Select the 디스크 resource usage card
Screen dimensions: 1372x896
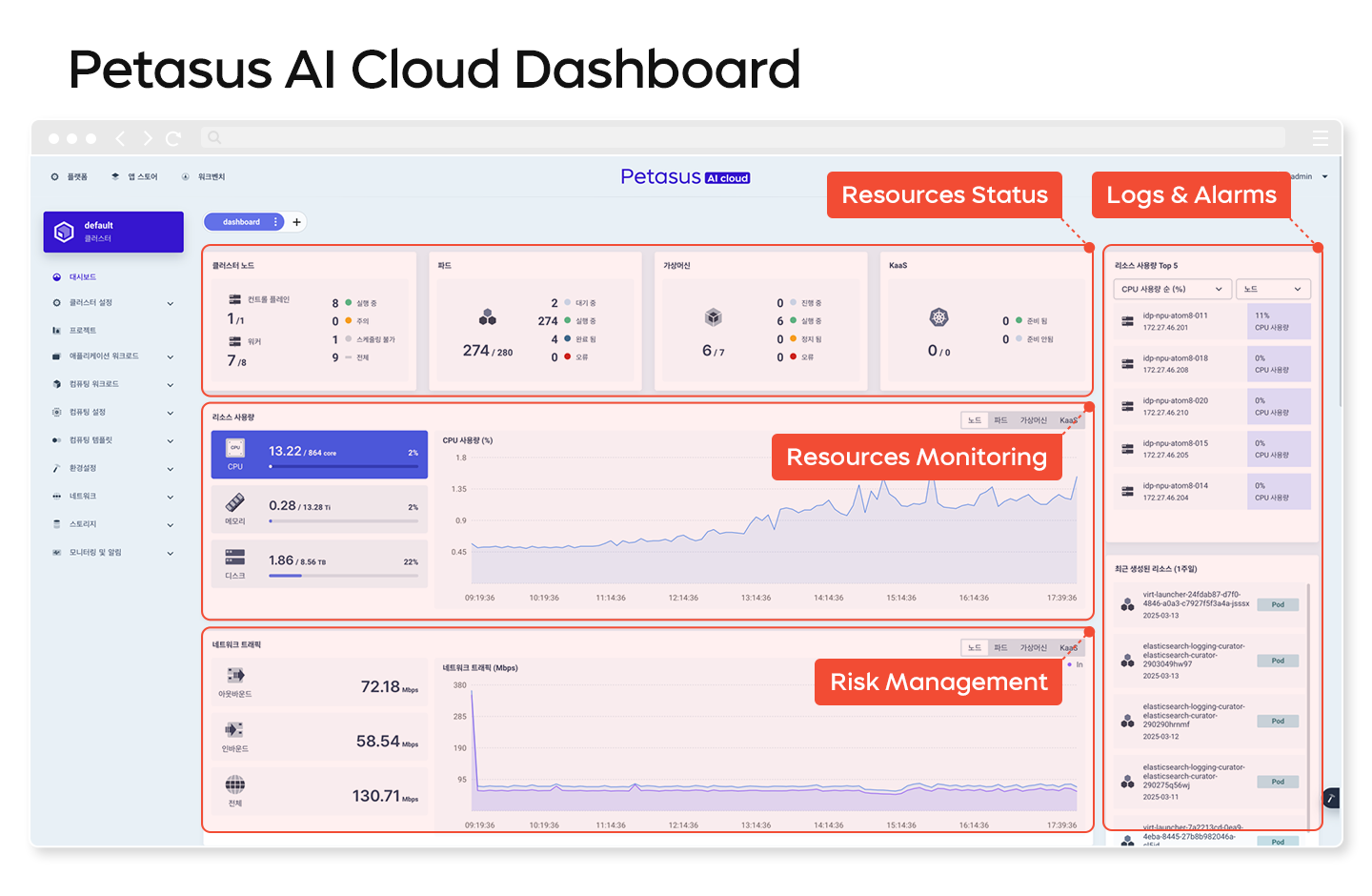pos(319,564)
